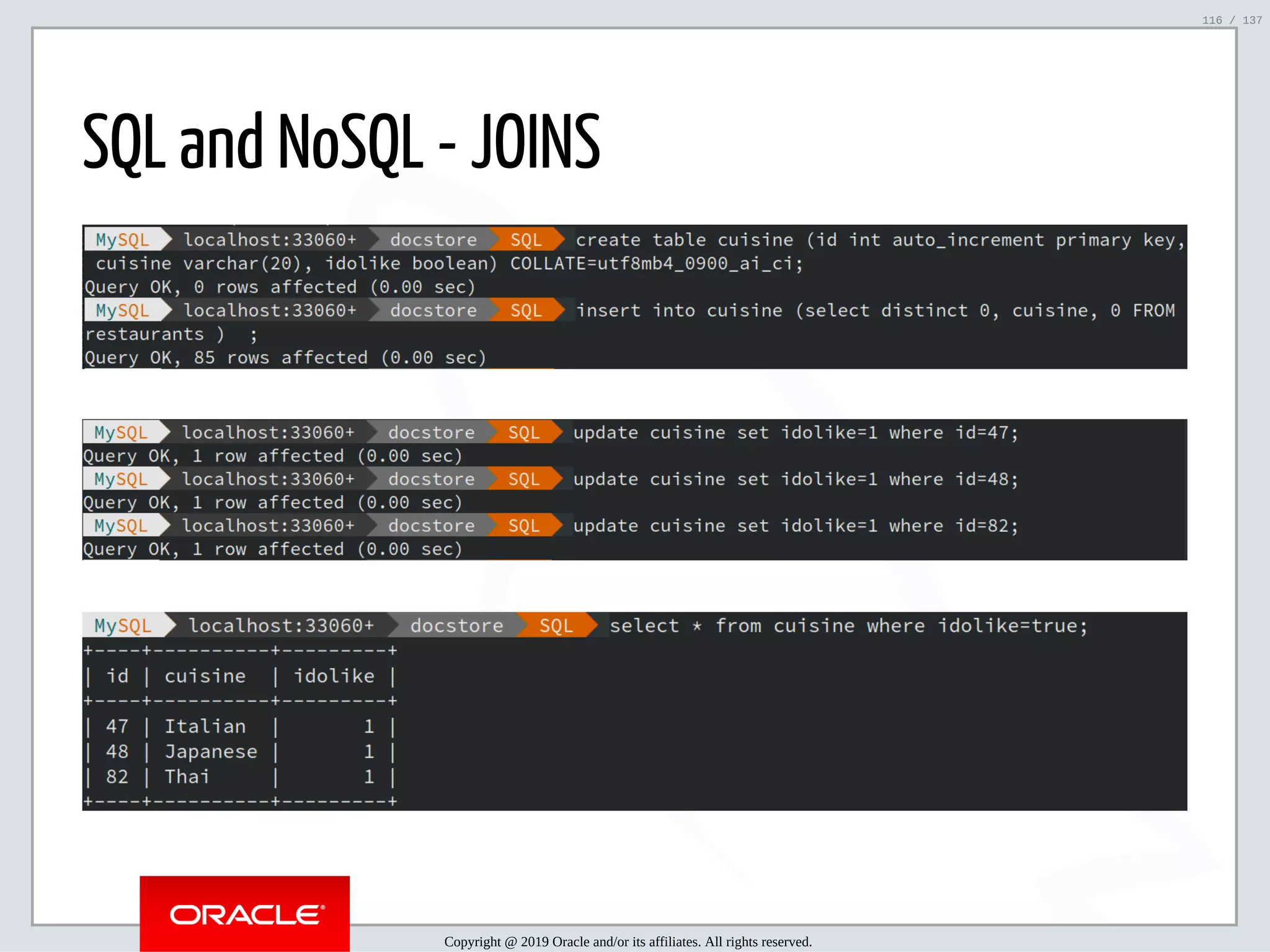Click "Query OK, 0 rows affected" line
The width and height of the screenshot is (1270, 952).
coord(280,287)
